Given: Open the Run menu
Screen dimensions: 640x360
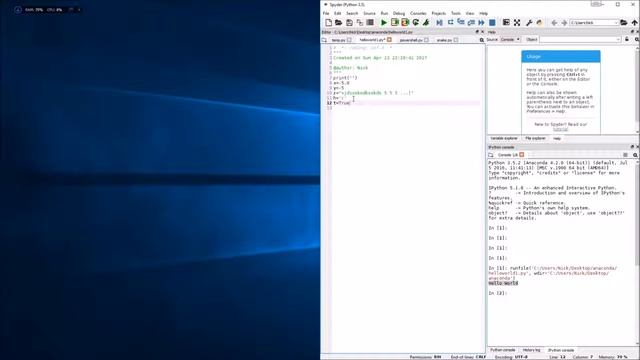Looking at the screenshot, I should 384,13.
